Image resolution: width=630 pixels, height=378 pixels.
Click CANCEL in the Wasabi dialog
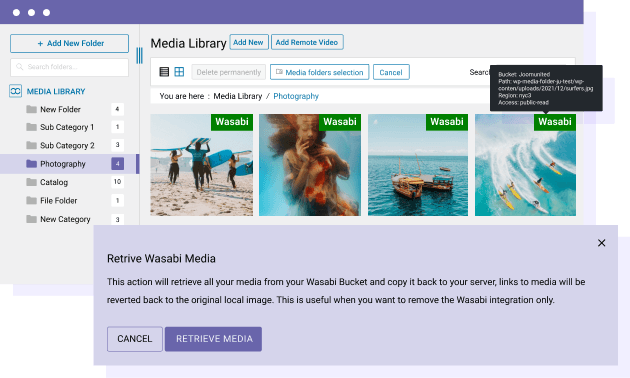135,339
